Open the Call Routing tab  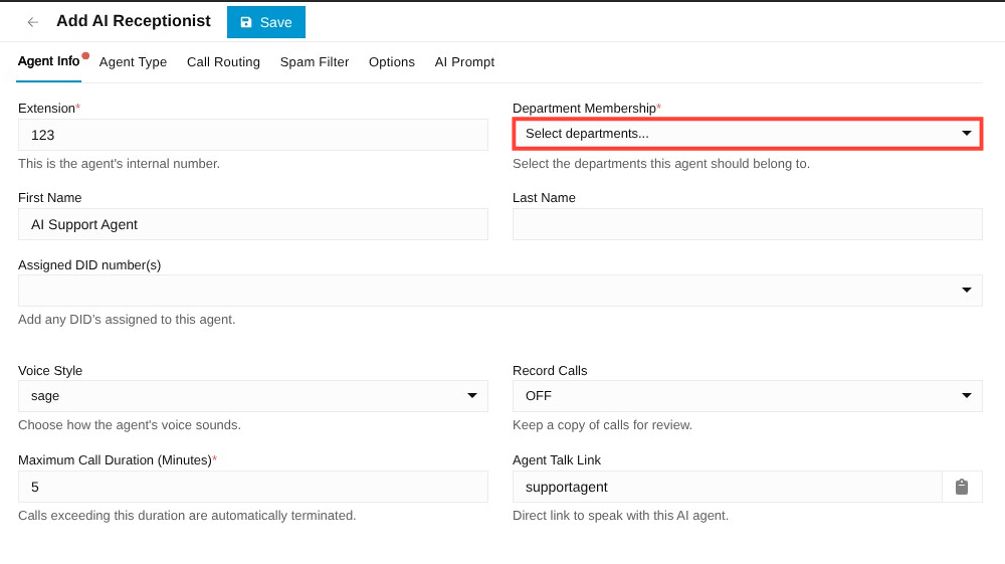tap(223, 62)
